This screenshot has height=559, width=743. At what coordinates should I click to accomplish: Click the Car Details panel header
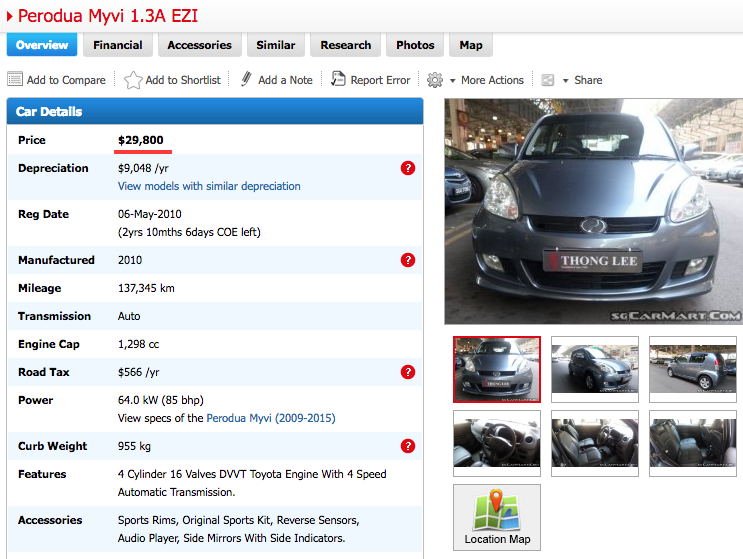click(215, 111)
